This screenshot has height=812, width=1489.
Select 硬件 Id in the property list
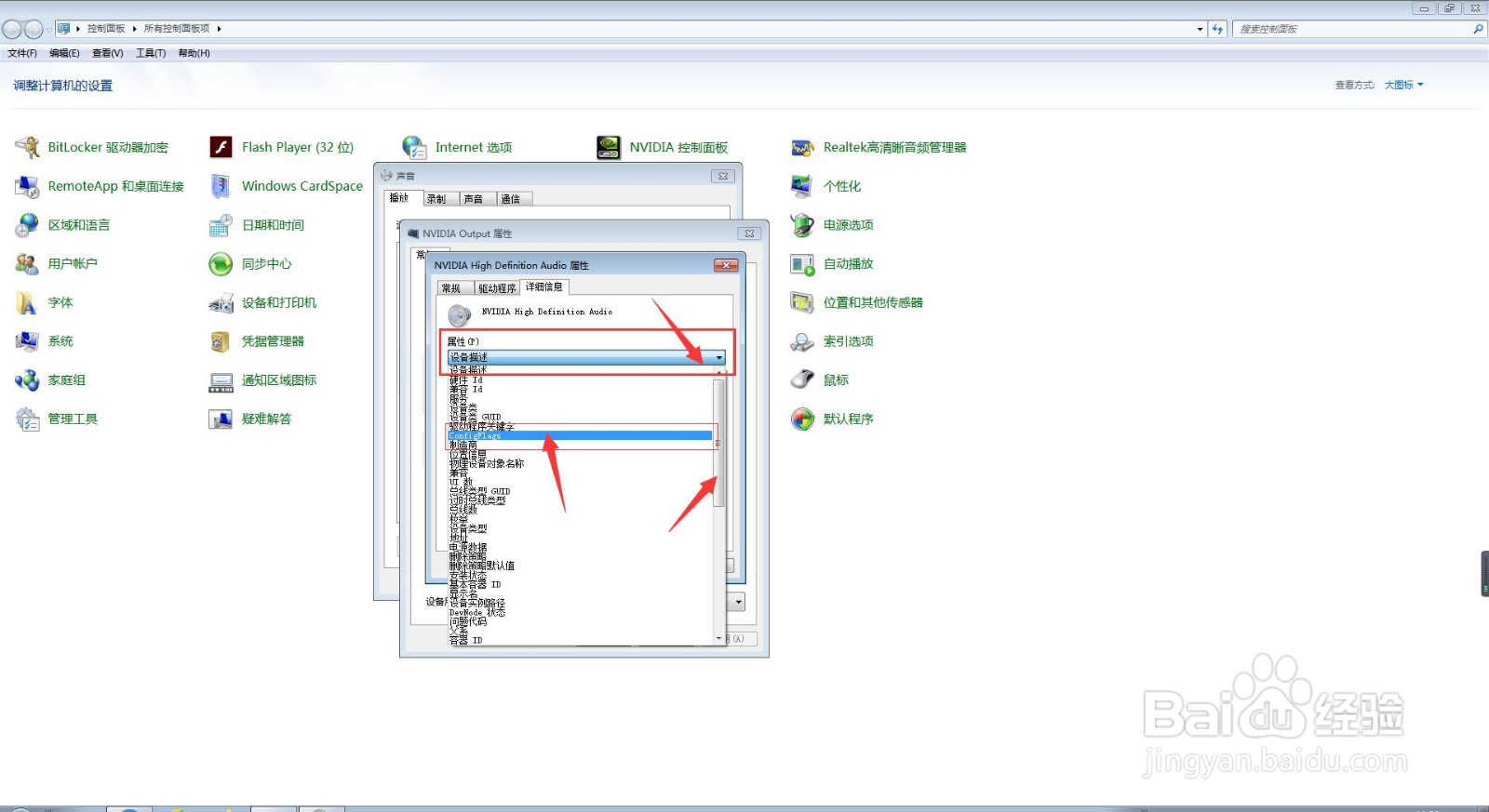(x=580, y=379)
